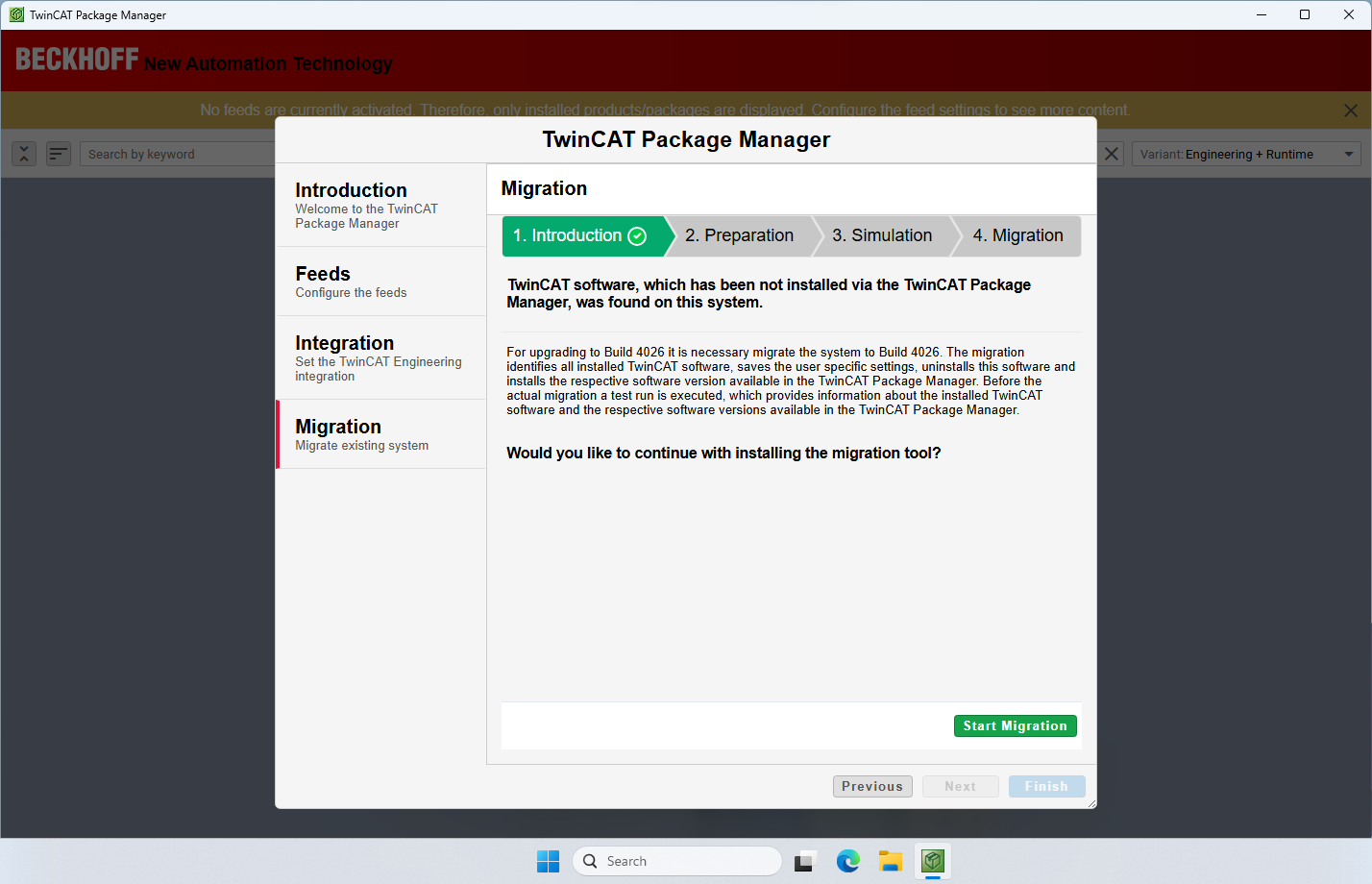Click 'Would you like to continue' question text
The width and height of the screenshot is (1372, 884).
click(723, 453)
